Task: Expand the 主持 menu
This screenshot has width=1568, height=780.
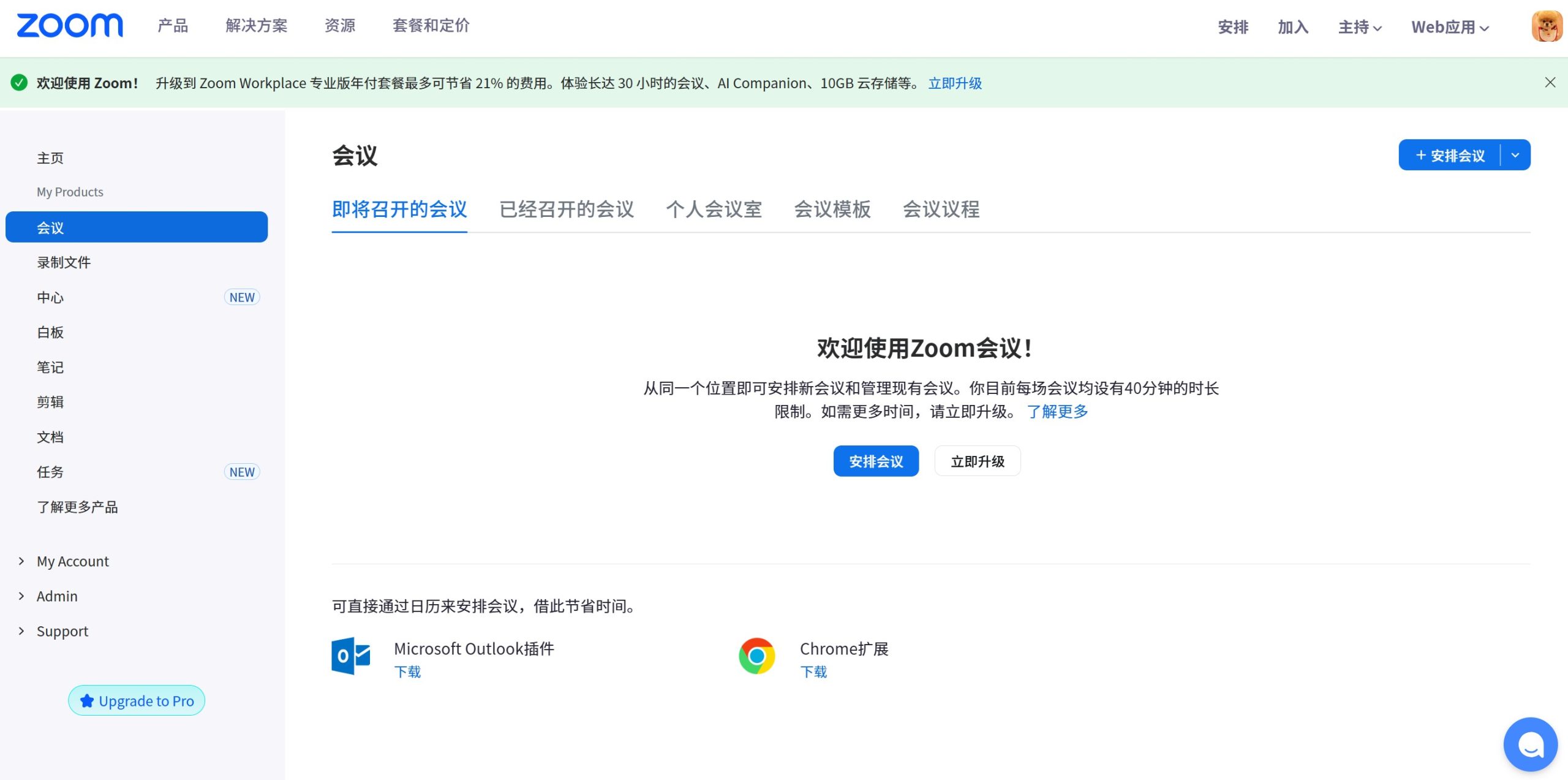Action: point(1360,27)
